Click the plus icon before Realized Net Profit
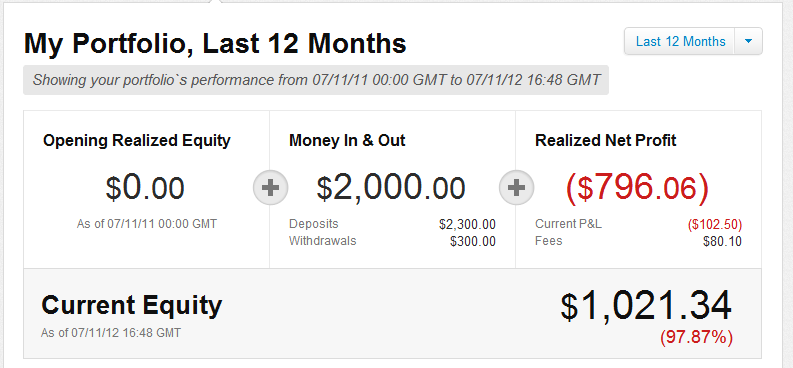793x368 pixels. (x=516, y=188)
